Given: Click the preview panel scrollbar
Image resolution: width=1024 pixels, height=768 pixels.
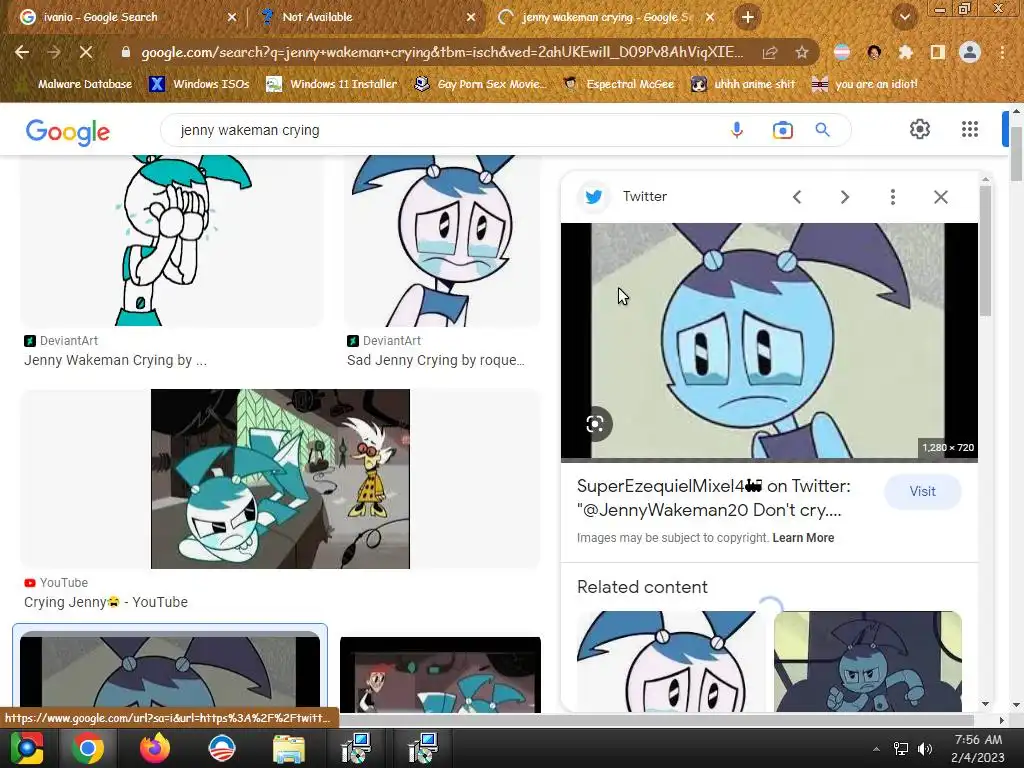Looking at the screenshot, I should click(985, 249).
